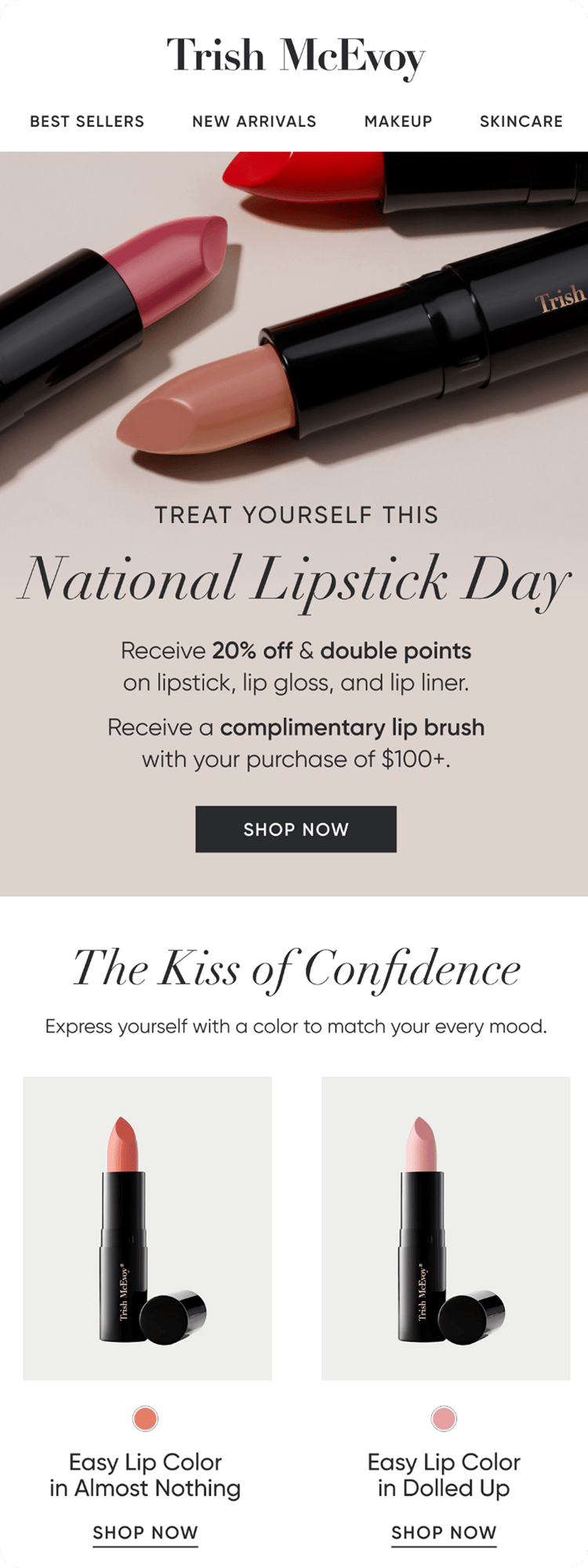Click Easy Lip Color in Almost Nothing title
The height and width of the screenshot is (1568, 588).
tap(145, 1475)
